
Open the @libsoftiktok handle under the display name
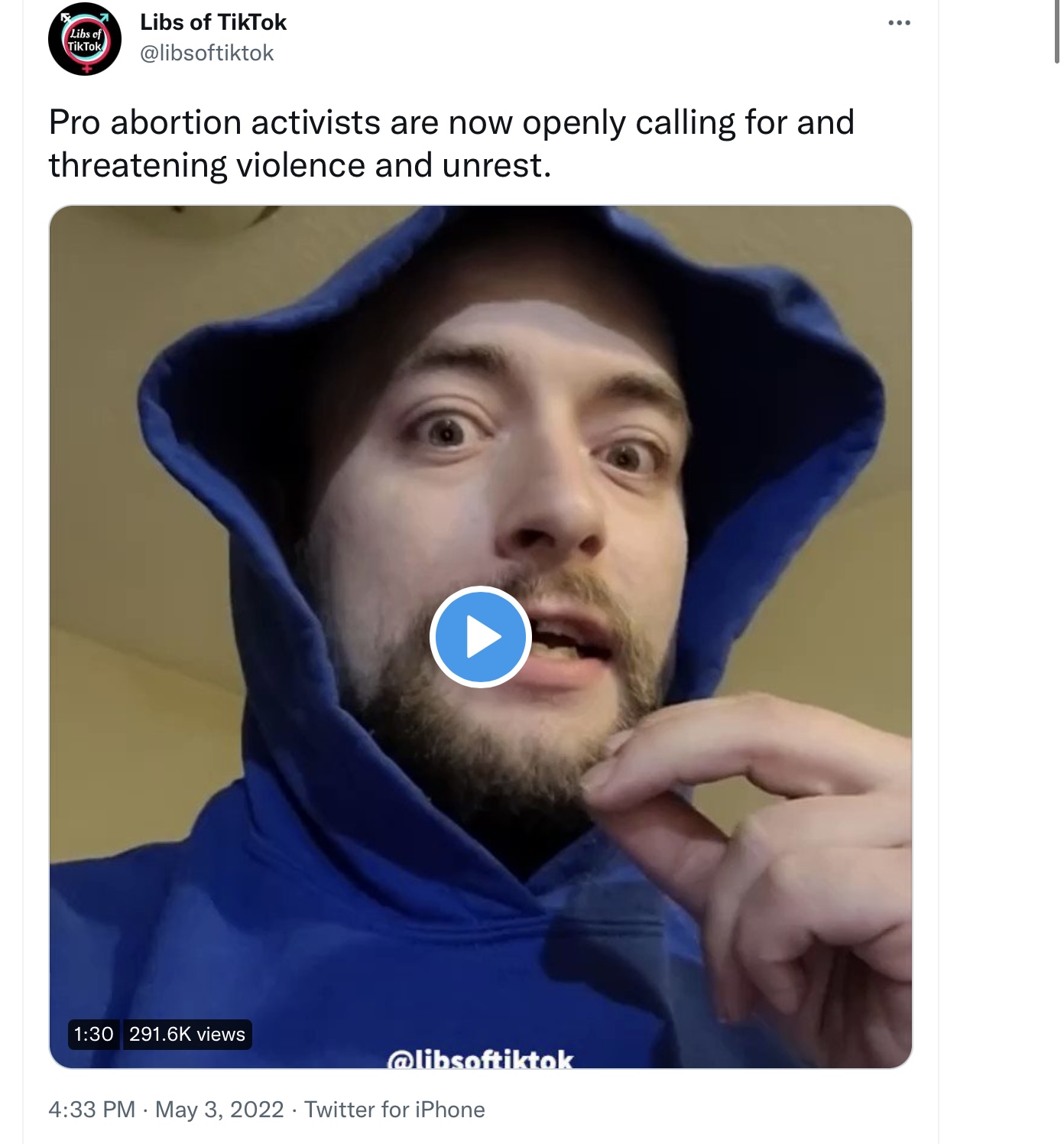(x=206, y=53)
